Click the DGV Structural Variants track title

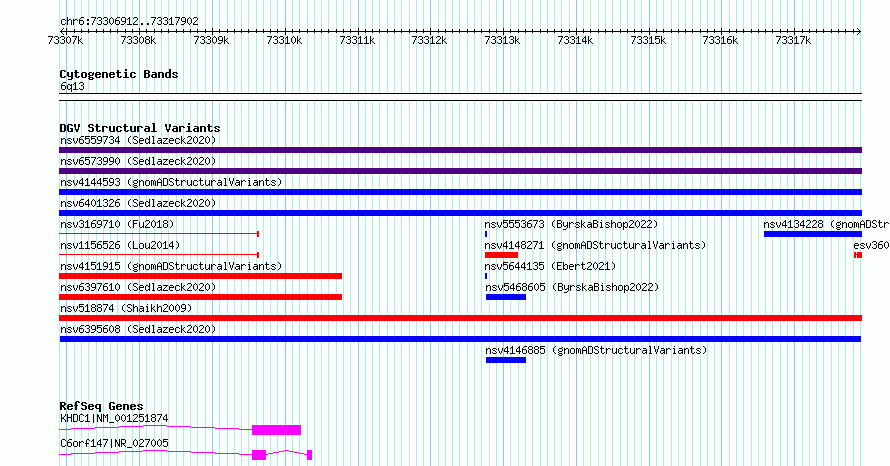(140, 128)
